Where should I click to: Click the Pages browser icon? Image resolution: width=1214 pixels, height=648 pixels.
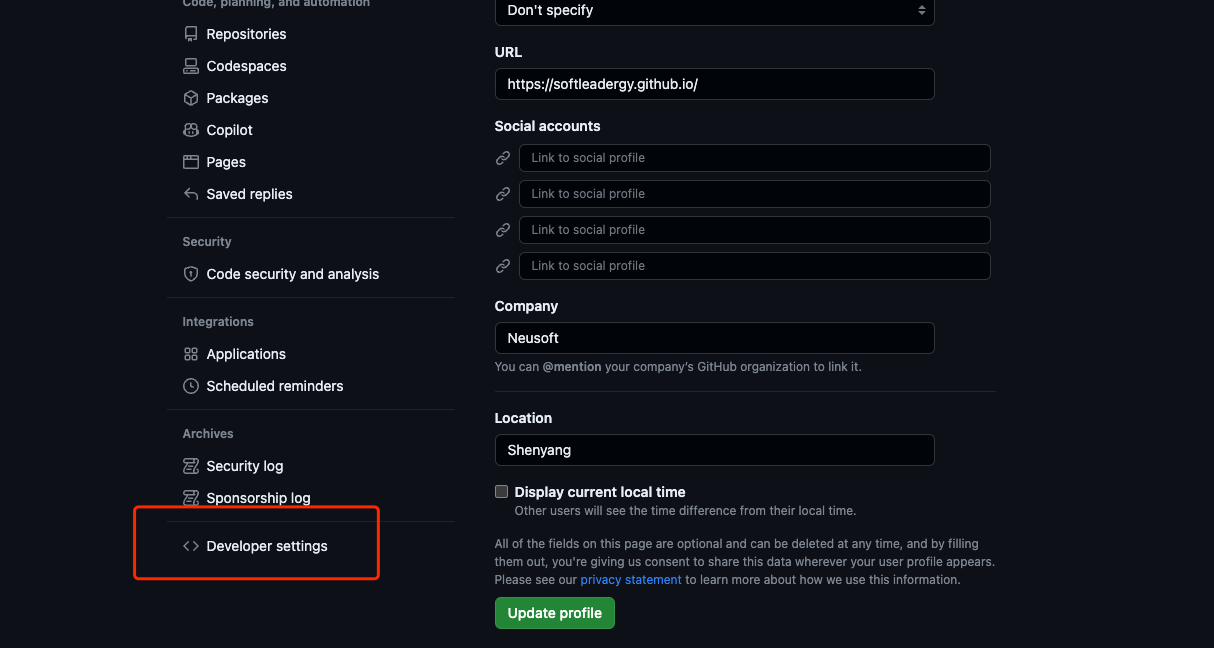pos(191,162)
